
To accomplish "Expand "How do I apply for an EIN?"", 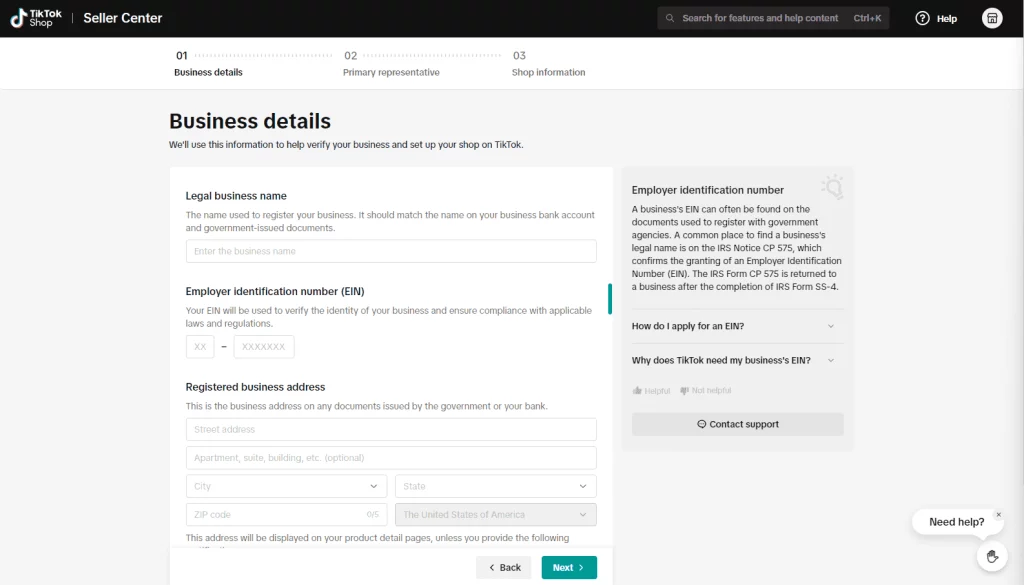I will tap(737, 326).
